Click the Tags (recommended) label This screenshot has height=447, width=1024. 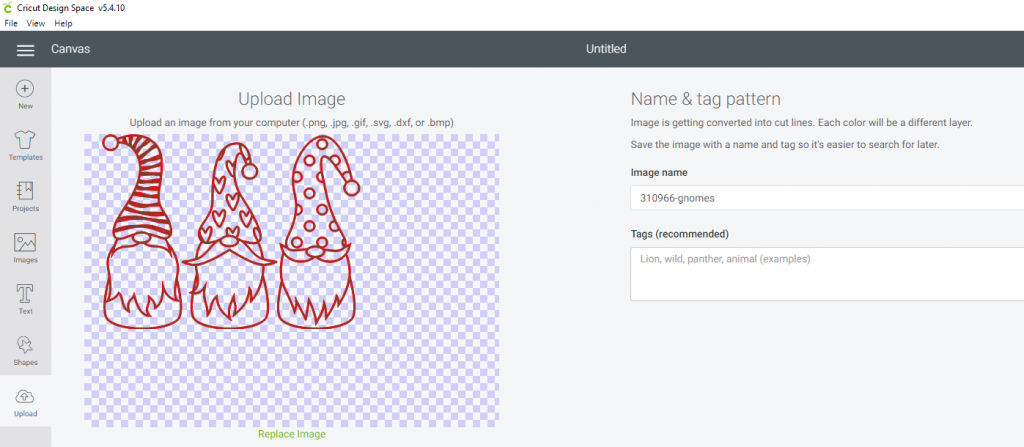point(679,234)
